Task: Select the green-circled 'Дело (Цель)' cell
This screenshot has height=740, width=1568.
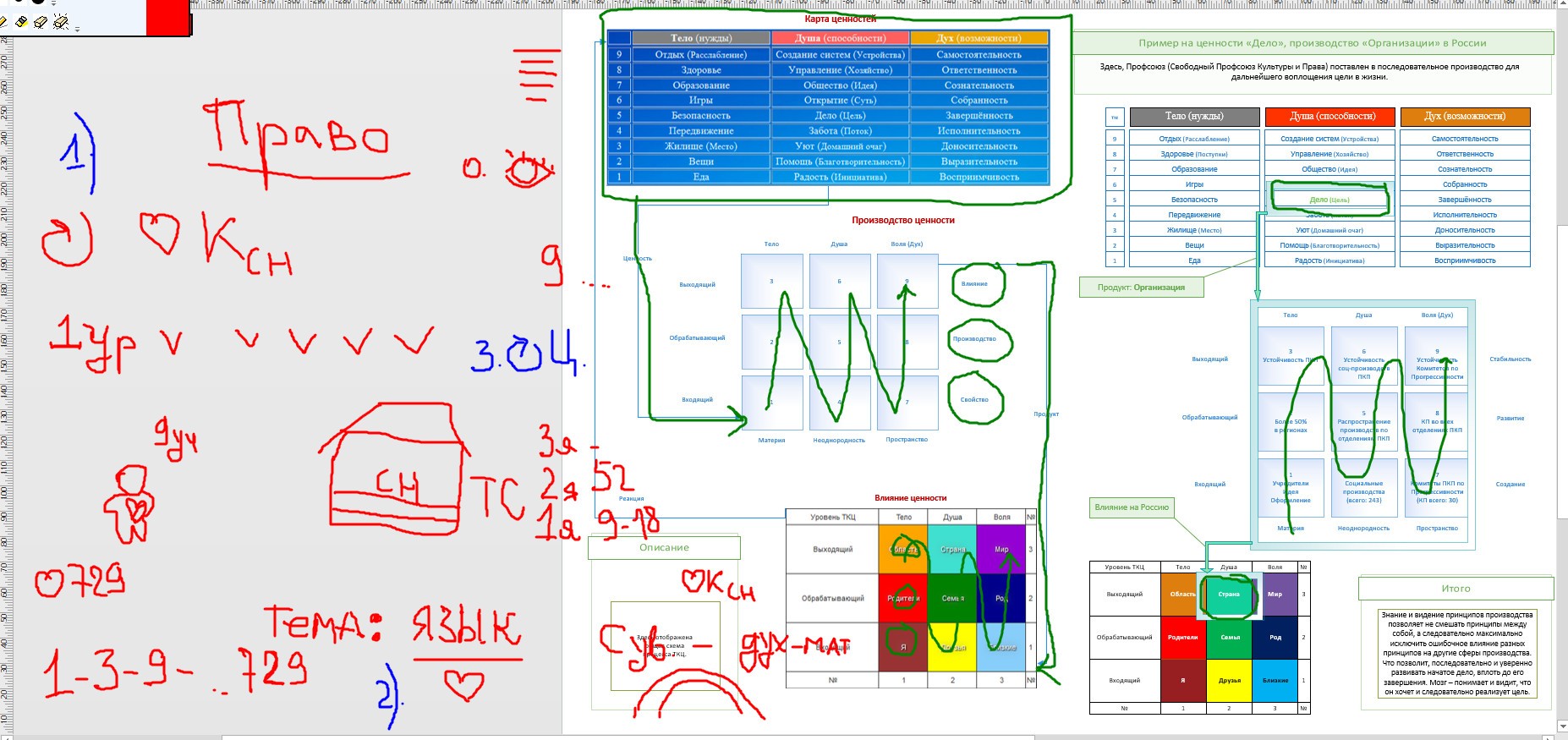Action: click(1329, 200)
